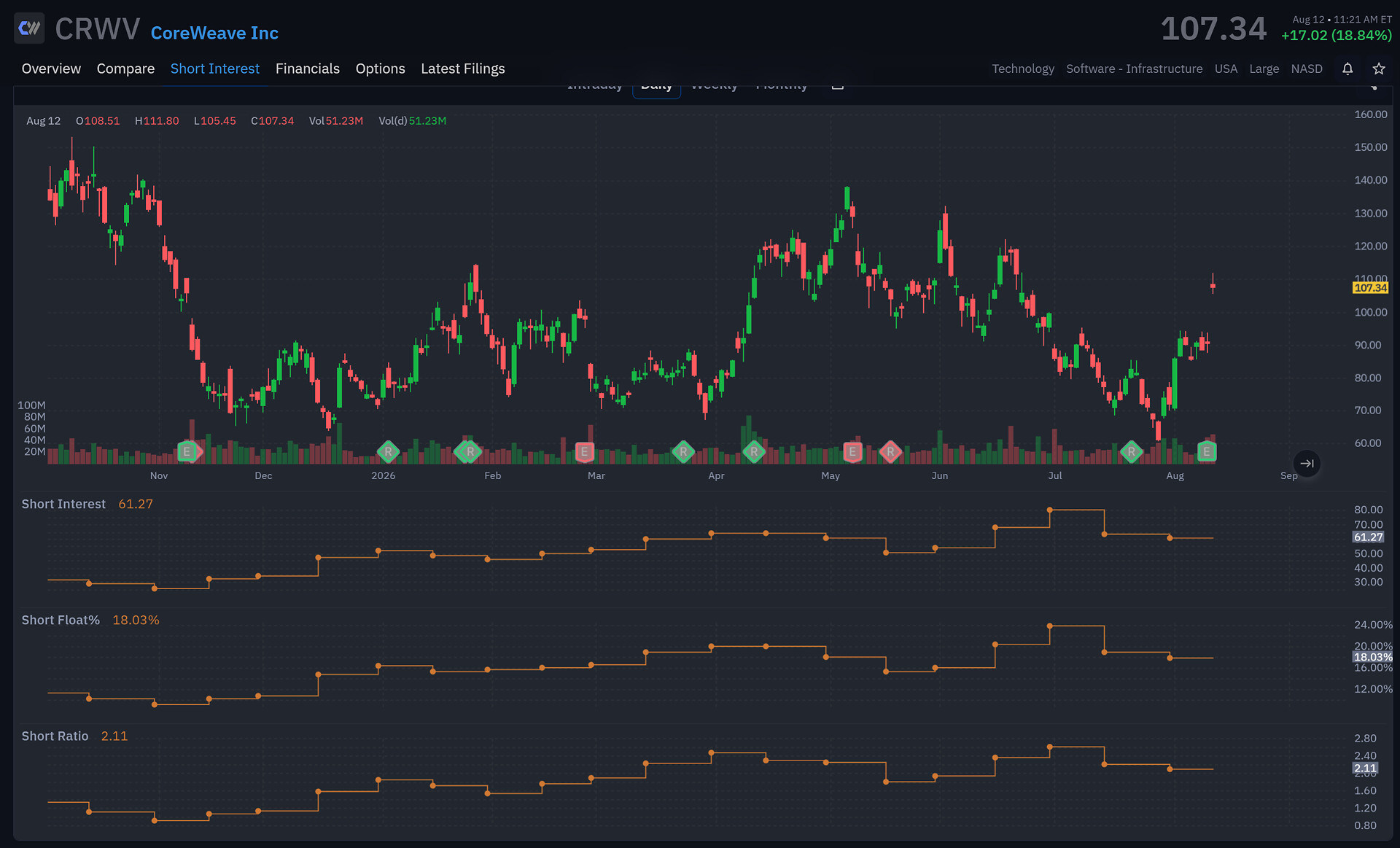Click the red R marker in mid May

[890, 451]
